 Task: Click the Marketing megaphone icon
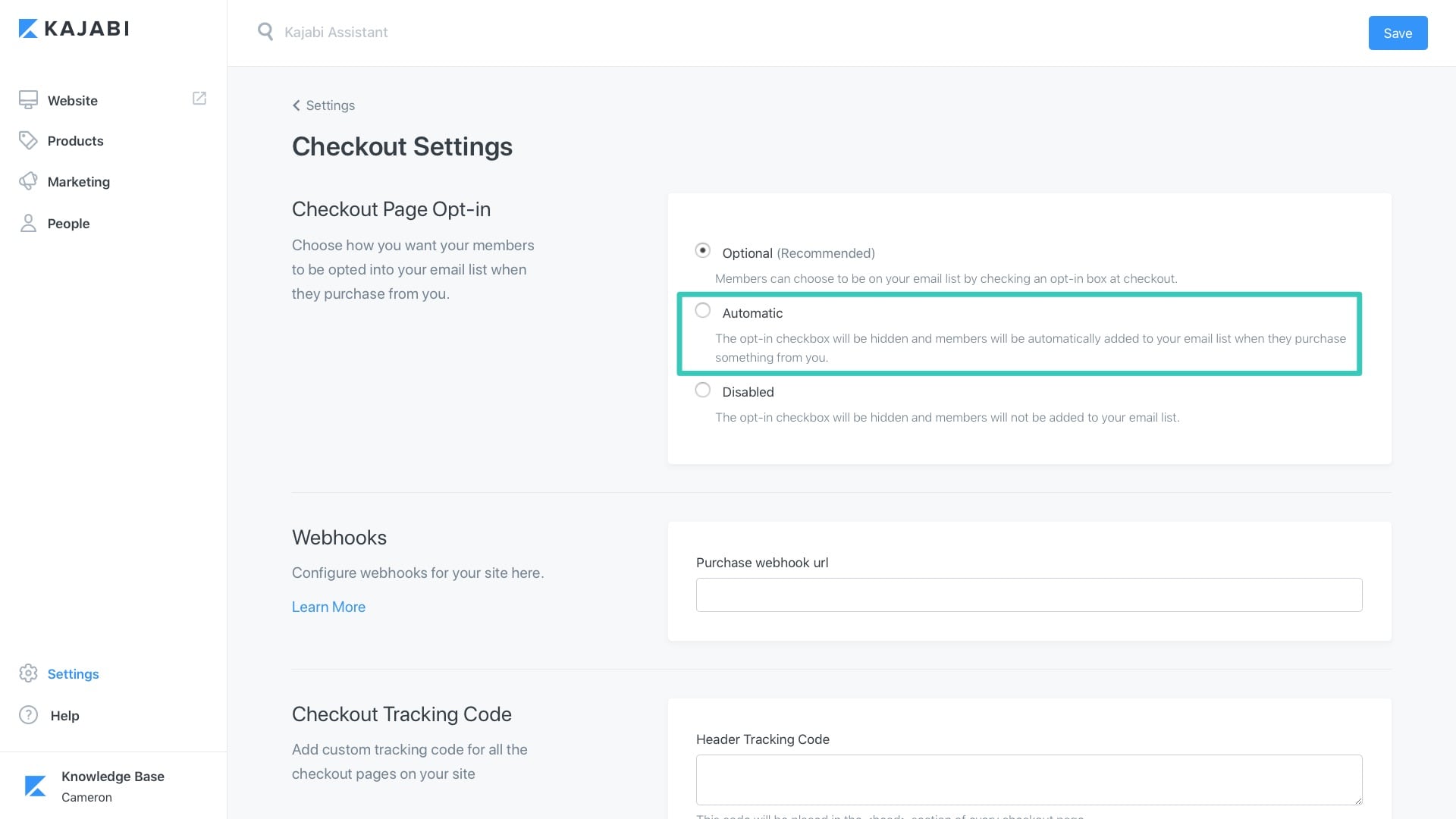(28, 181)
